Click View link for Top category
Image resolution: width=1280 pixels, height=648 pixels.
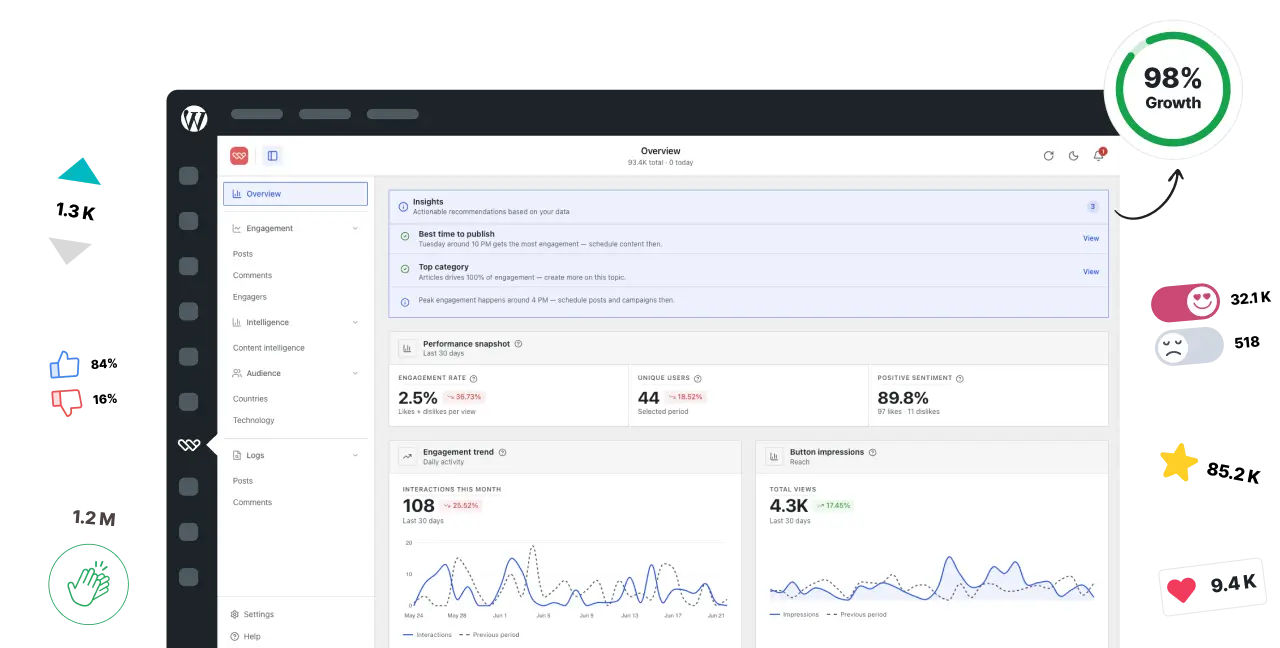point(1091,271)
